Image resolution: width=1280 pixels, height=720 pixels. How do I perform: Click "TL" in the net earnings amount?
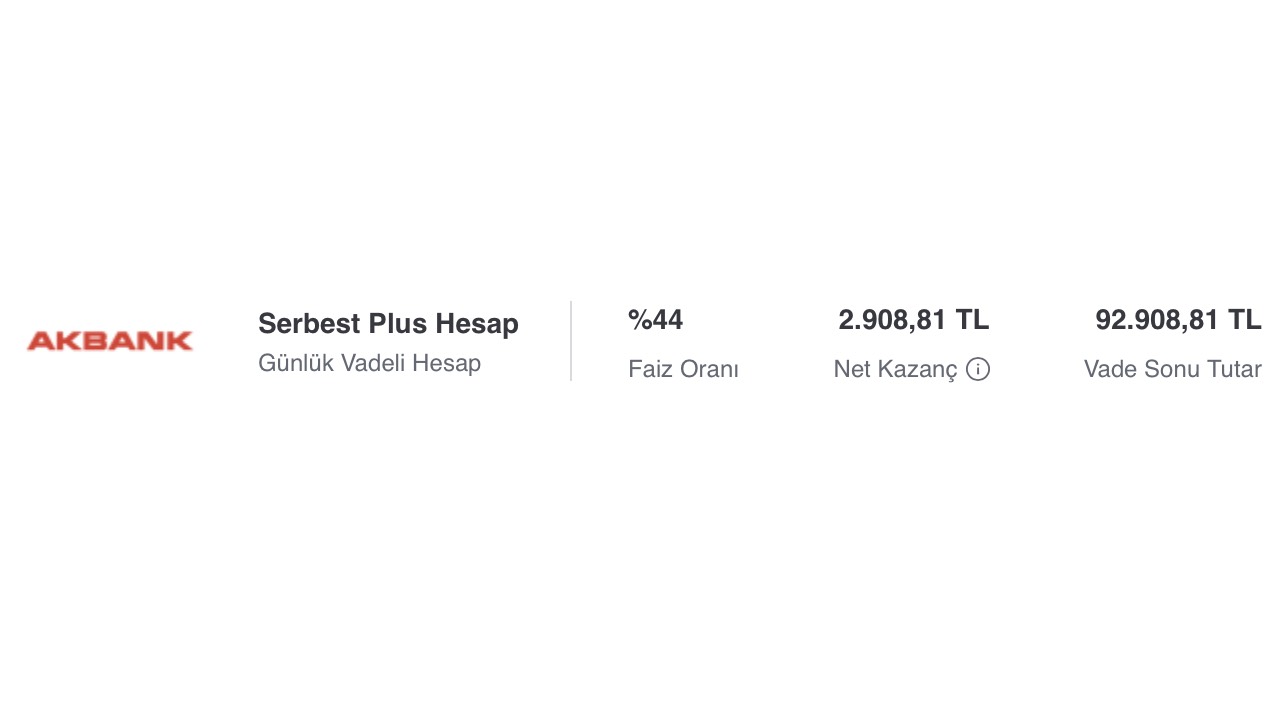click(972, 320)
